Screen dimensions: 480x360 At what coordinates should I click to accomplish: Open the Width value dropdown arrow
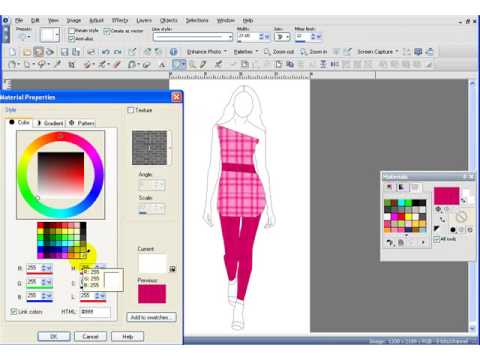point(267,36)
